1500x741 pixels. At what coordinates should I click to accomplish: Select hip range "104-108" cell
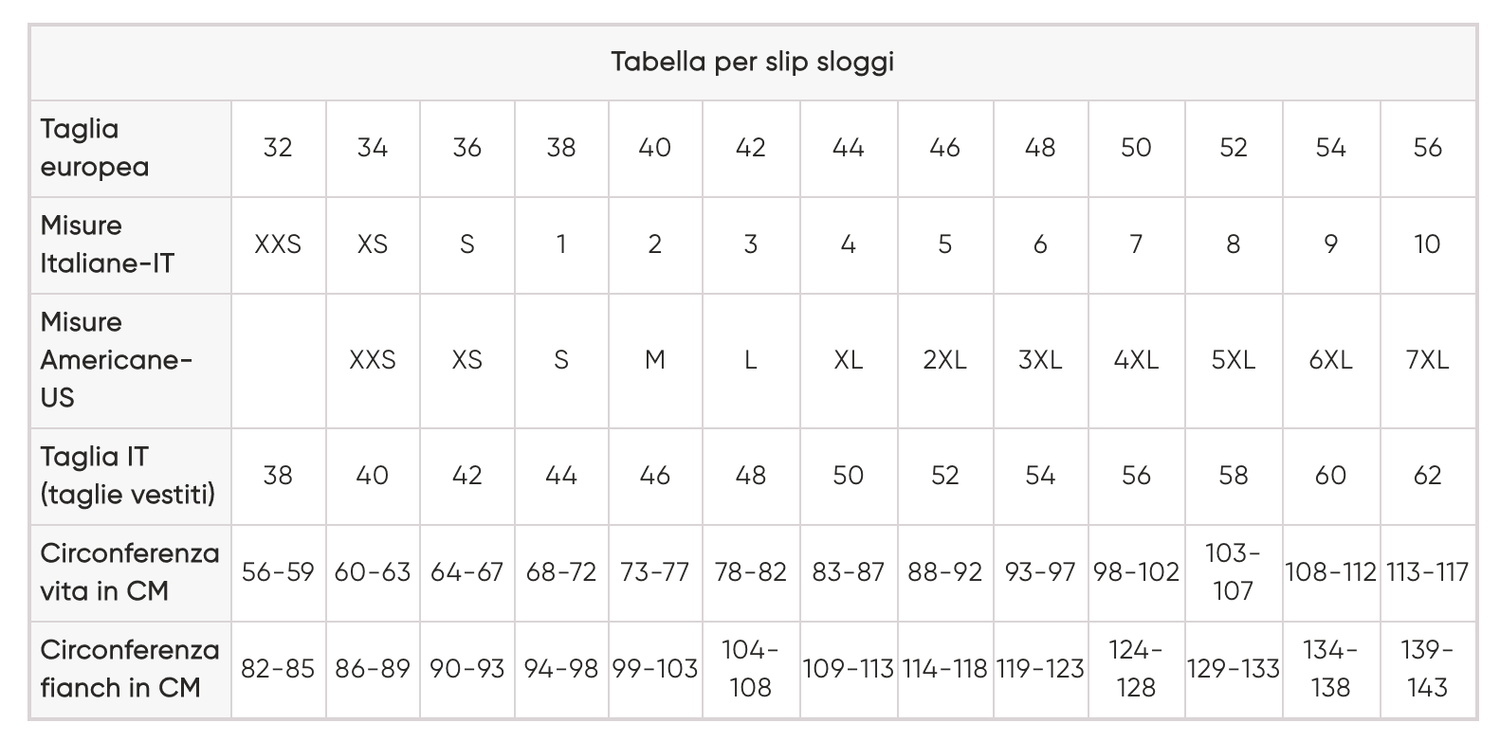(750, 669)
